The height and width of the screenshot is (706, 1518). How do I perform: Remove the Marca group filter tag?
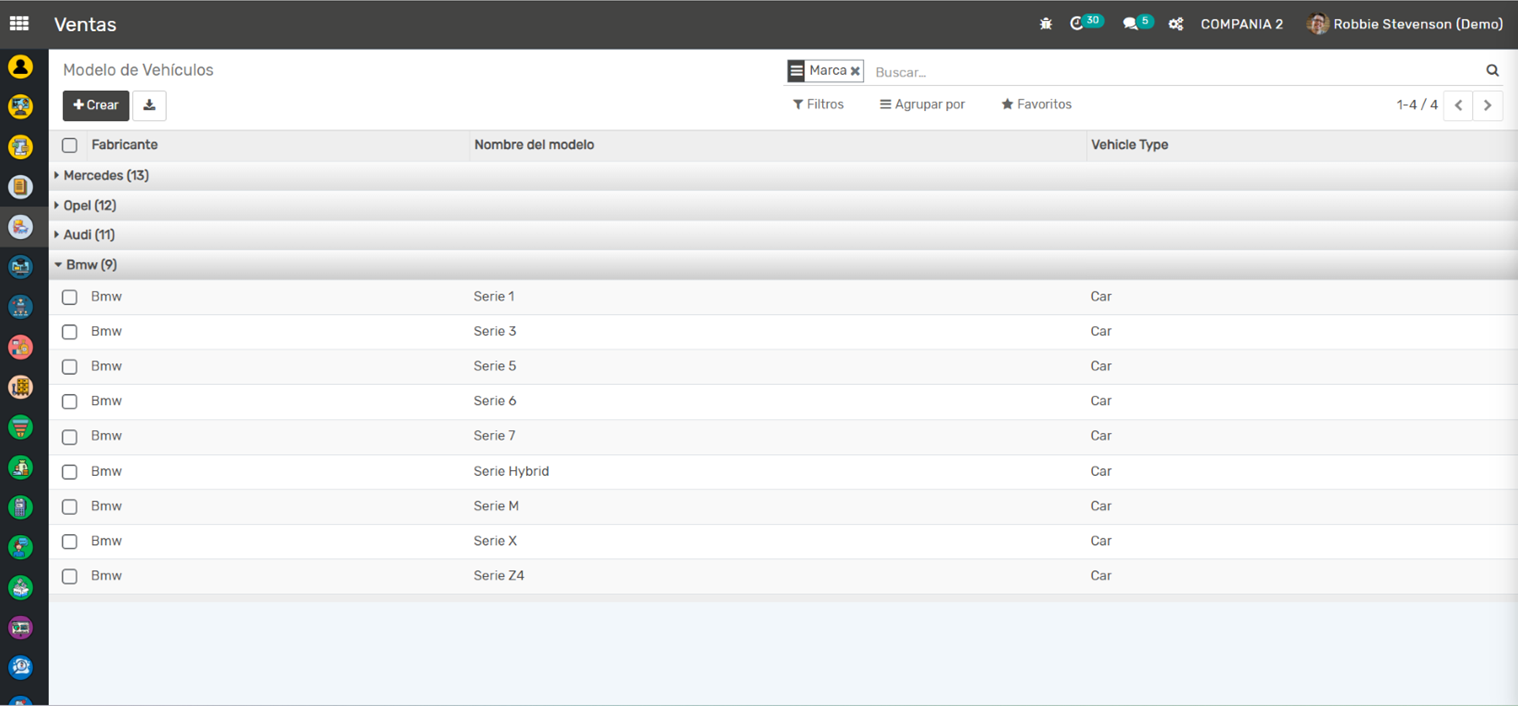(x=855, y=71)
